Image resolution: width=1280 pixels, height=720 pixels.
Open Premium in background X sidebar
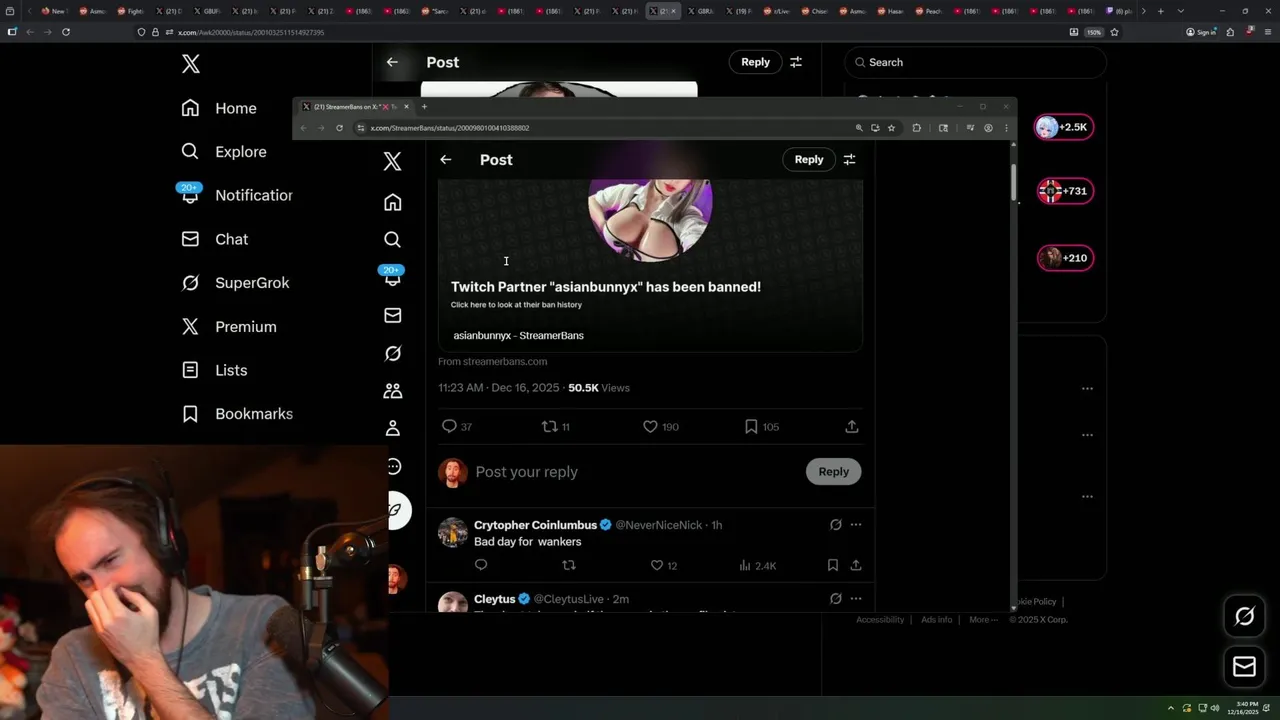(x=228, y=326)
